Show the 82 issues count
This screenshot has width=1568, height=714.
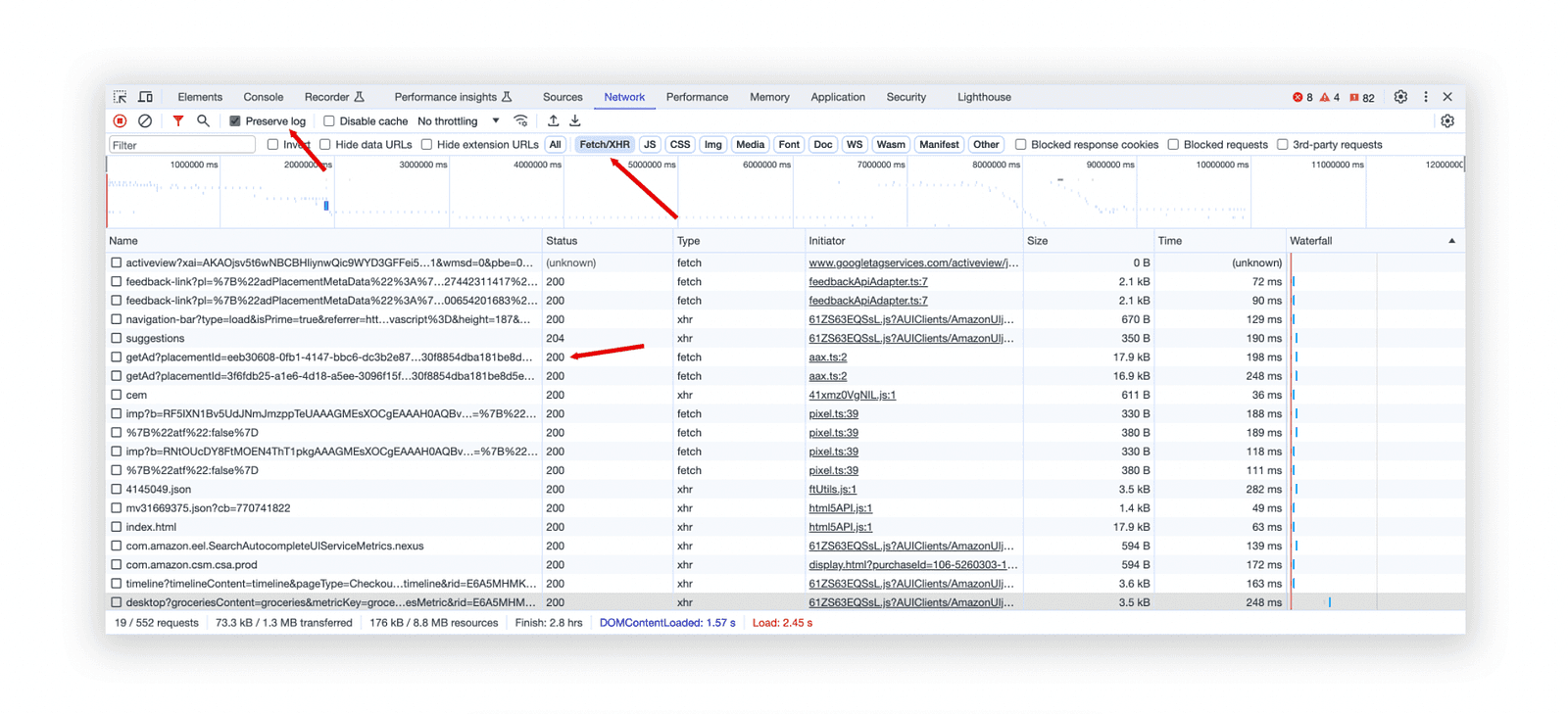click(1362, 97)
